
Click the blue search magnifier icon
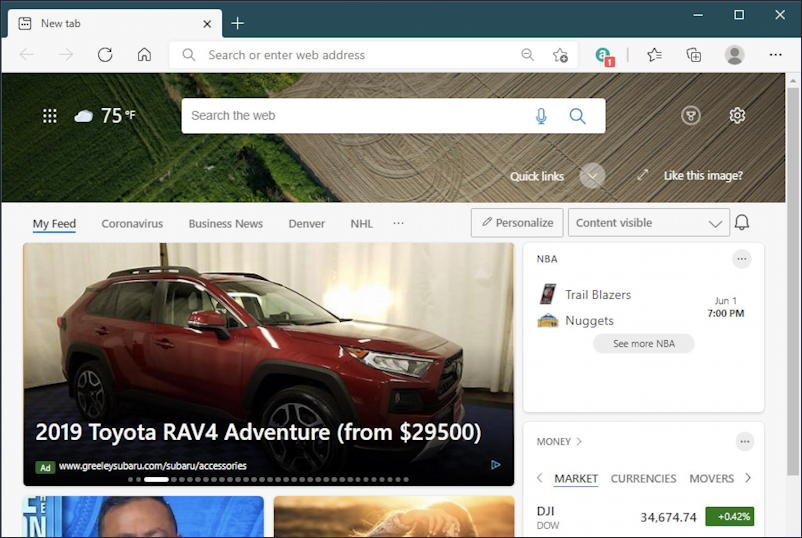(577, 116)
